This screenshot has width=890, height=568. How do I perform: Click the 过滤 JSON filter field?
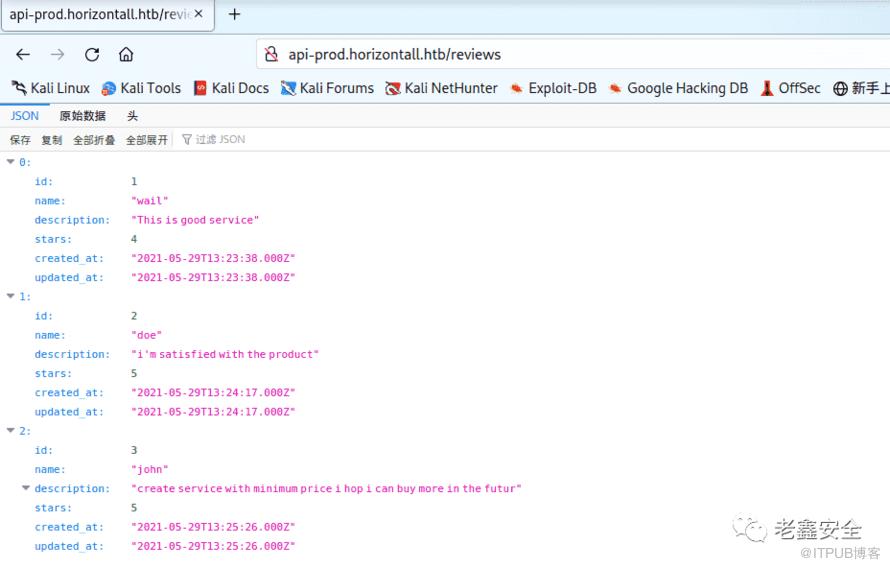[220, 140]
